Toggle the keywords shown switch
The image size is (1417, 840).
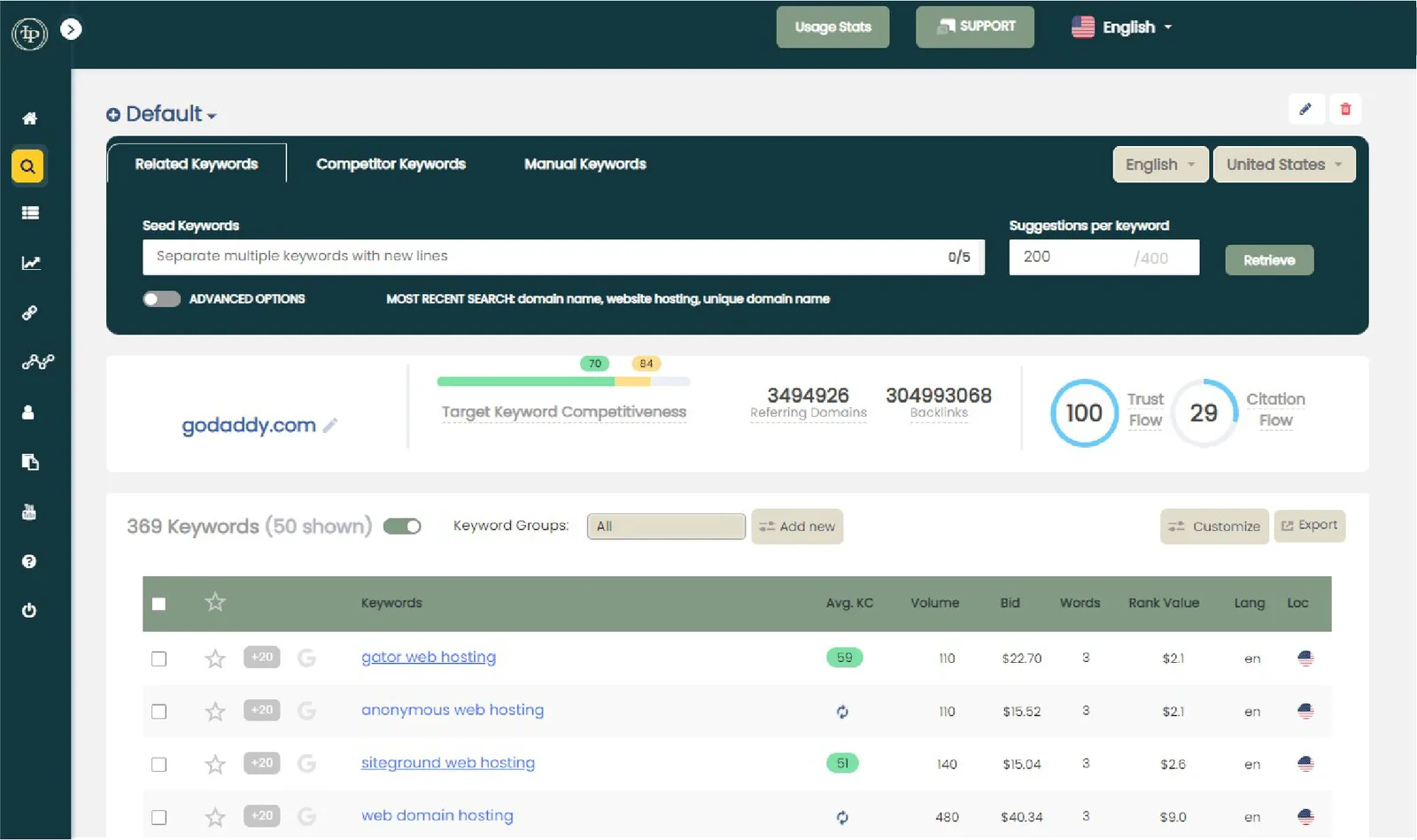pos(402,527)
